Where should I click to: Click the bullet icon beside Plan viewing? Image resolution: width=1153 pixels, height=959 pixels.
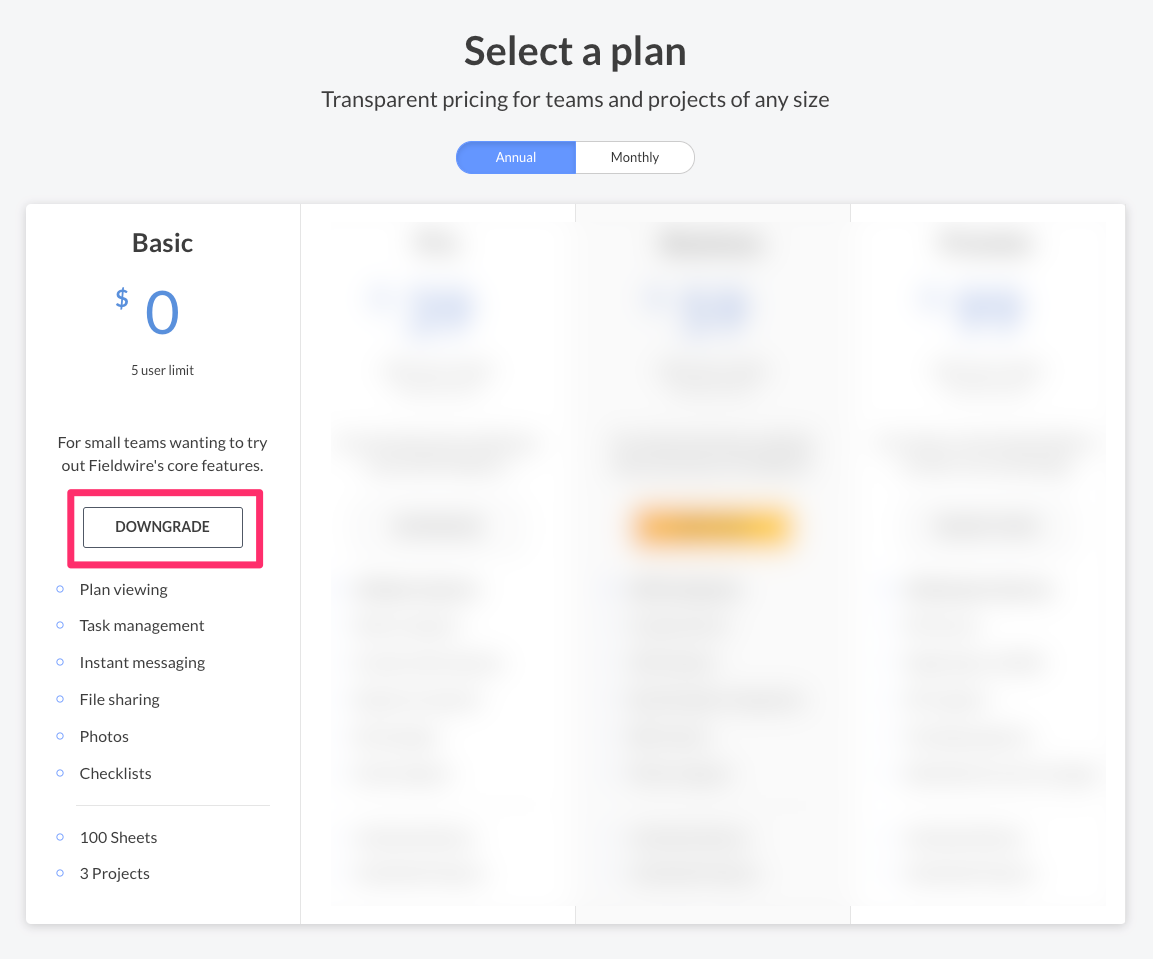(60, 590)
